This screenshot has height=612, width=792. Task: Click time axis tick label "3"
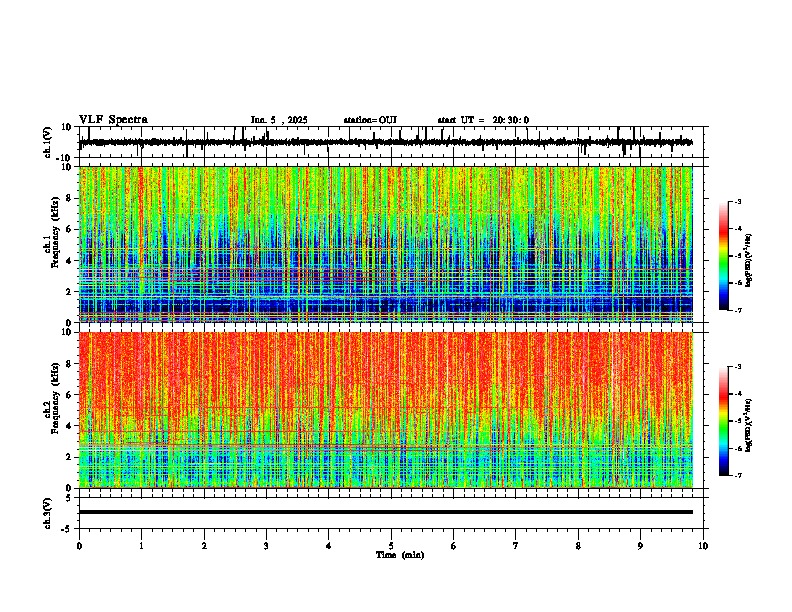tap(266, 546)
